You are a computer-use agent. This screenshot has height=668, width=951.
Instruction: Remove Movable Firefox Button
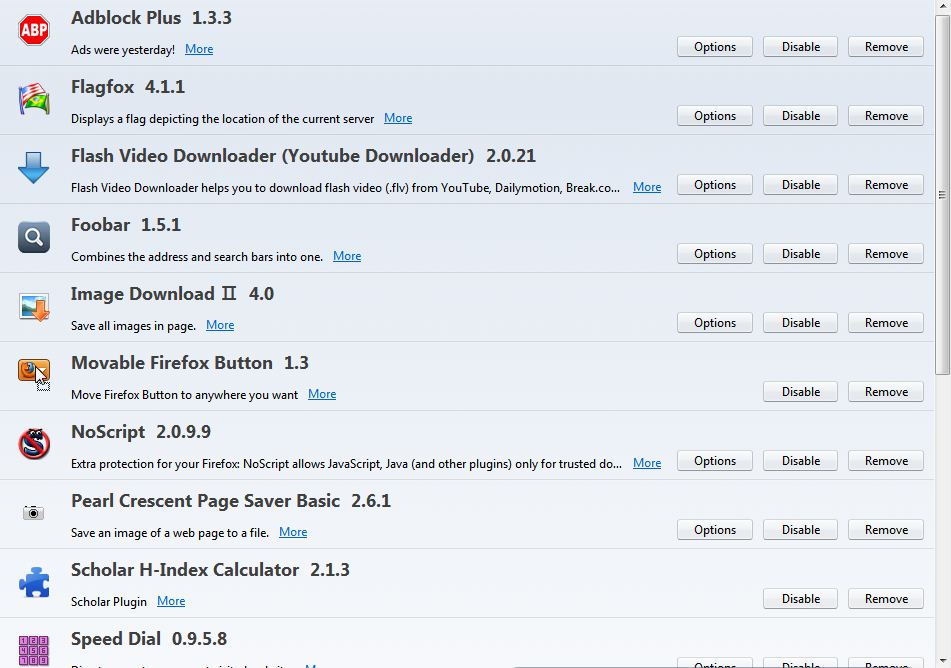tap(886, 392)
